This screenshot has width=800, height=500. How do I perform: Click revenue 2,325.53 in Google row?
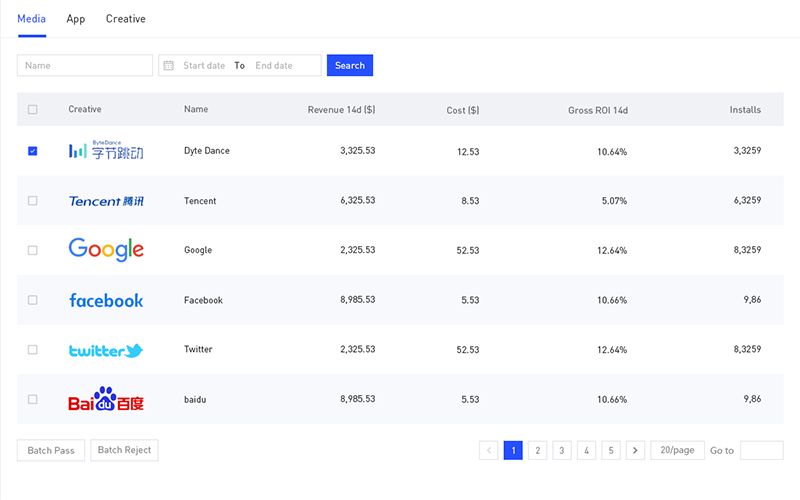[x=358, y=249]
